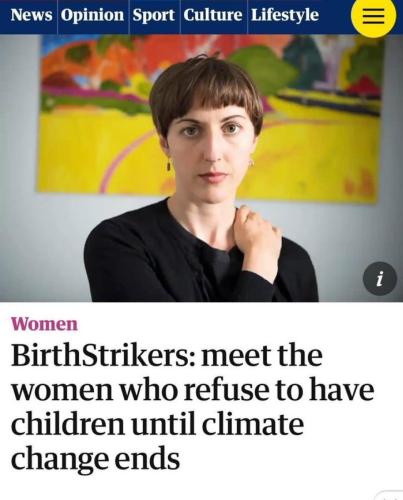Navigate to the Lifestyle tab
Viewport: 403px width, 500px height.
(285, 15)
